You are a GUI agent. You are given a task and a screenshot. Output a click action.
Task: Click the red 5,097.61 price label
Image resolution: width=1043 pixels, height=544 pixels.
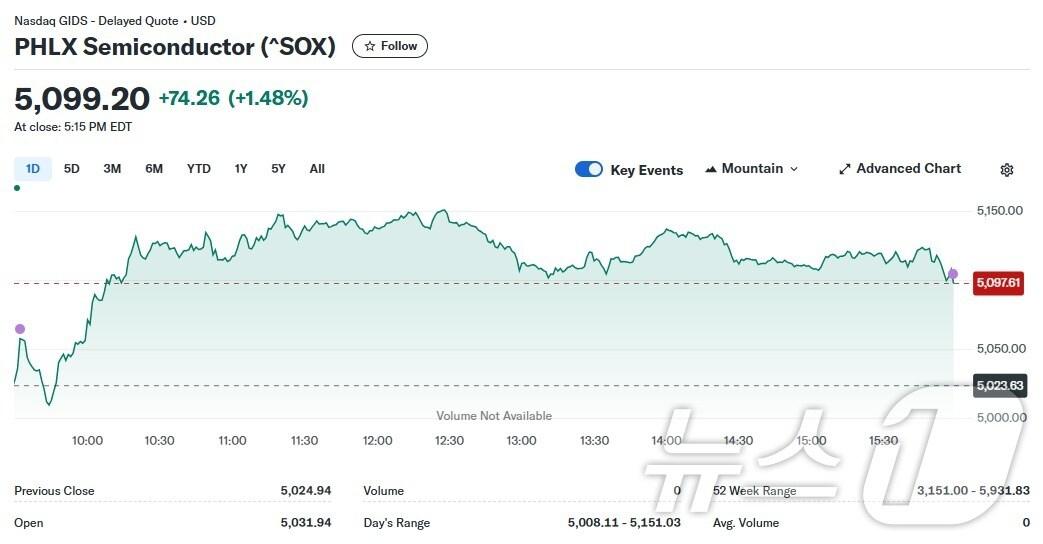click(999, 283)
